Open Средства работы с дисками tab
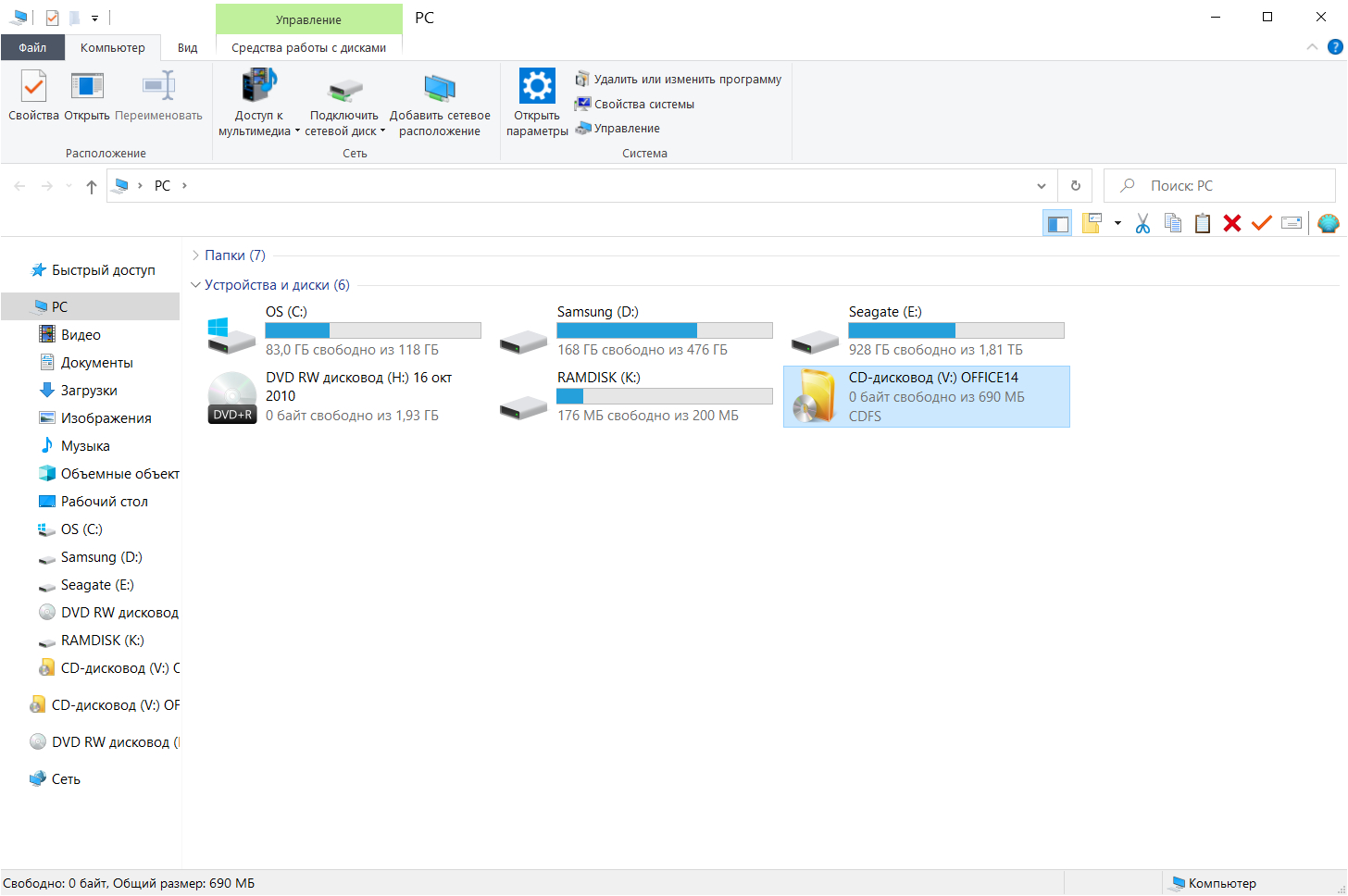This screenshot has height=896, width=1348. (x=308, y=47)
